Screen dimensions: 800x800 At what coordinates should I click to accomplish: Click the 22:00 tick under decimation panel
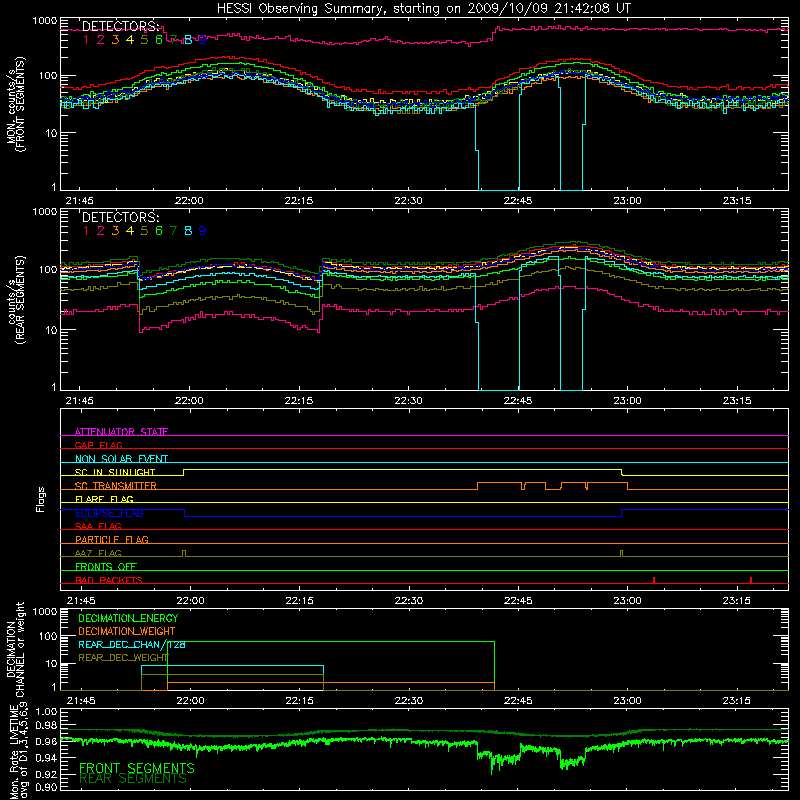coord(190,701)
